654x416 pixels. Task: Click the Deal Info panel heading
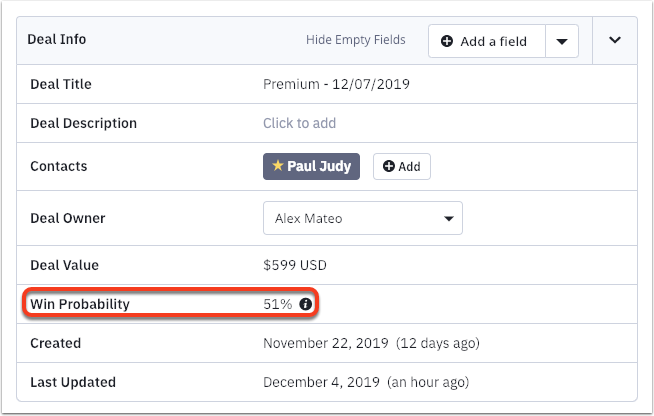58,40
